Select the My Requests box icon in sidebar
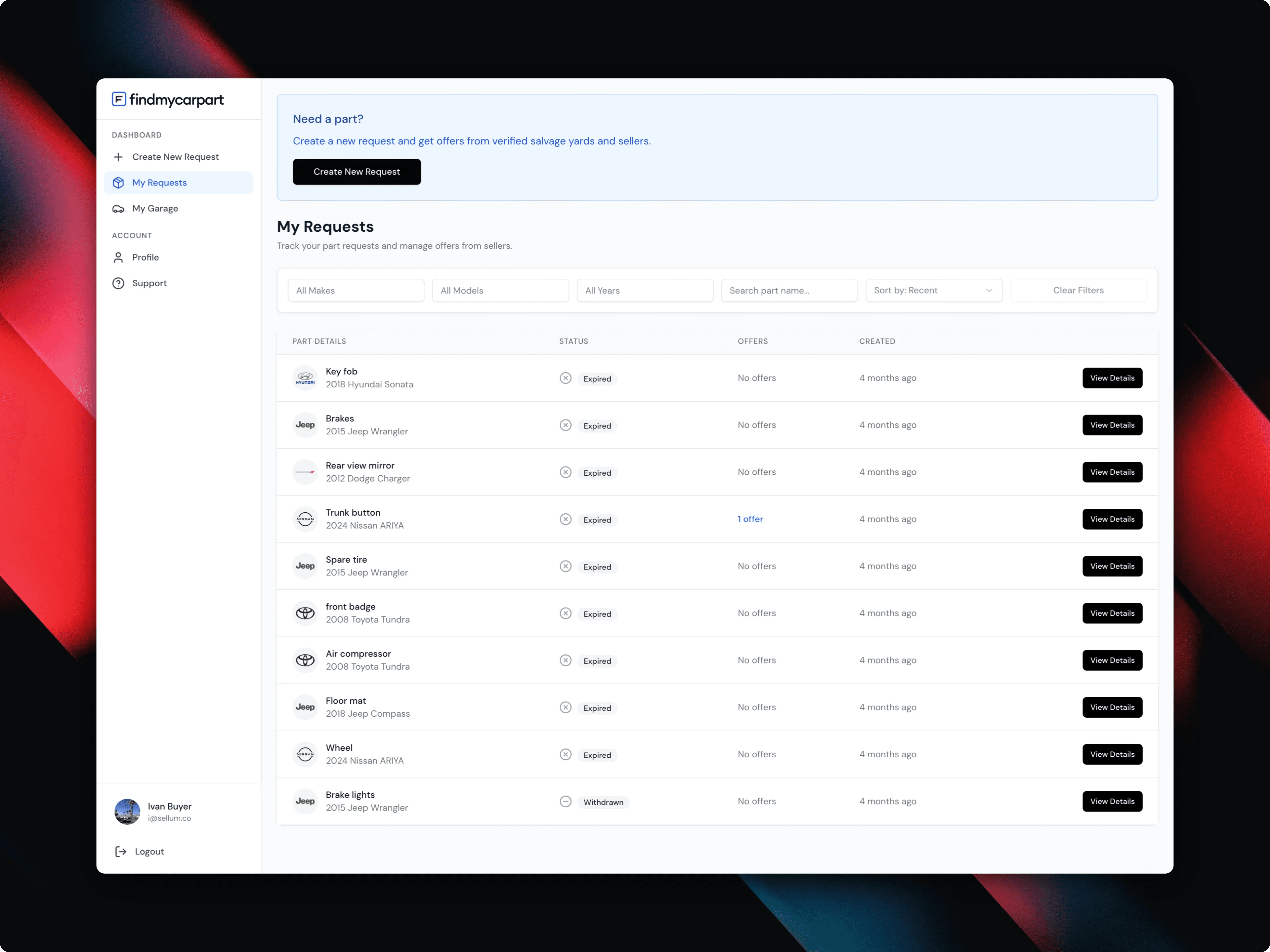Image resolution: width=1270 pixels, height=952 pixels. (x=118, y=182)
